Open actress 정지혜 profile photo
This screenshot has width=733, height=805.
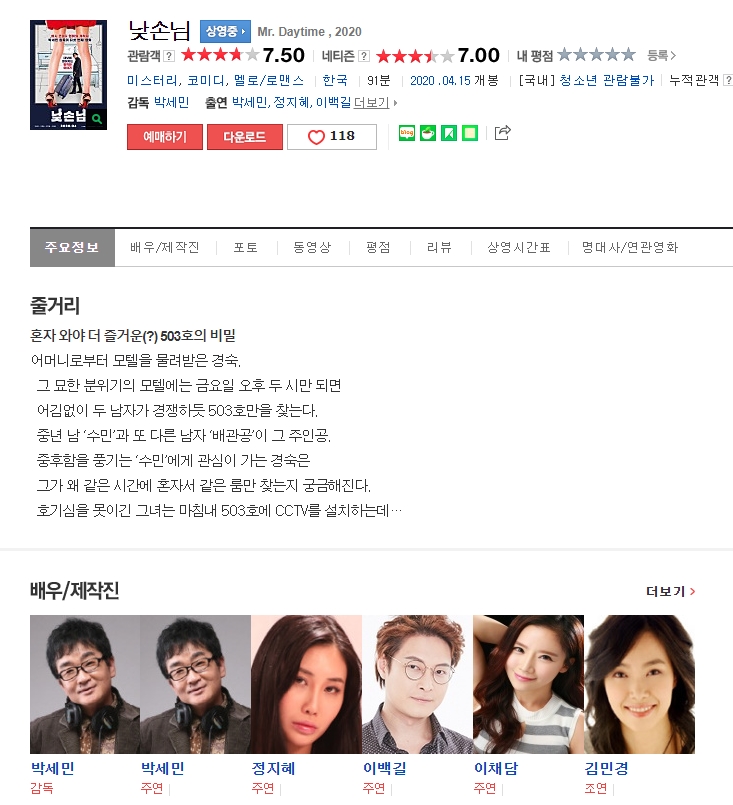306,684
